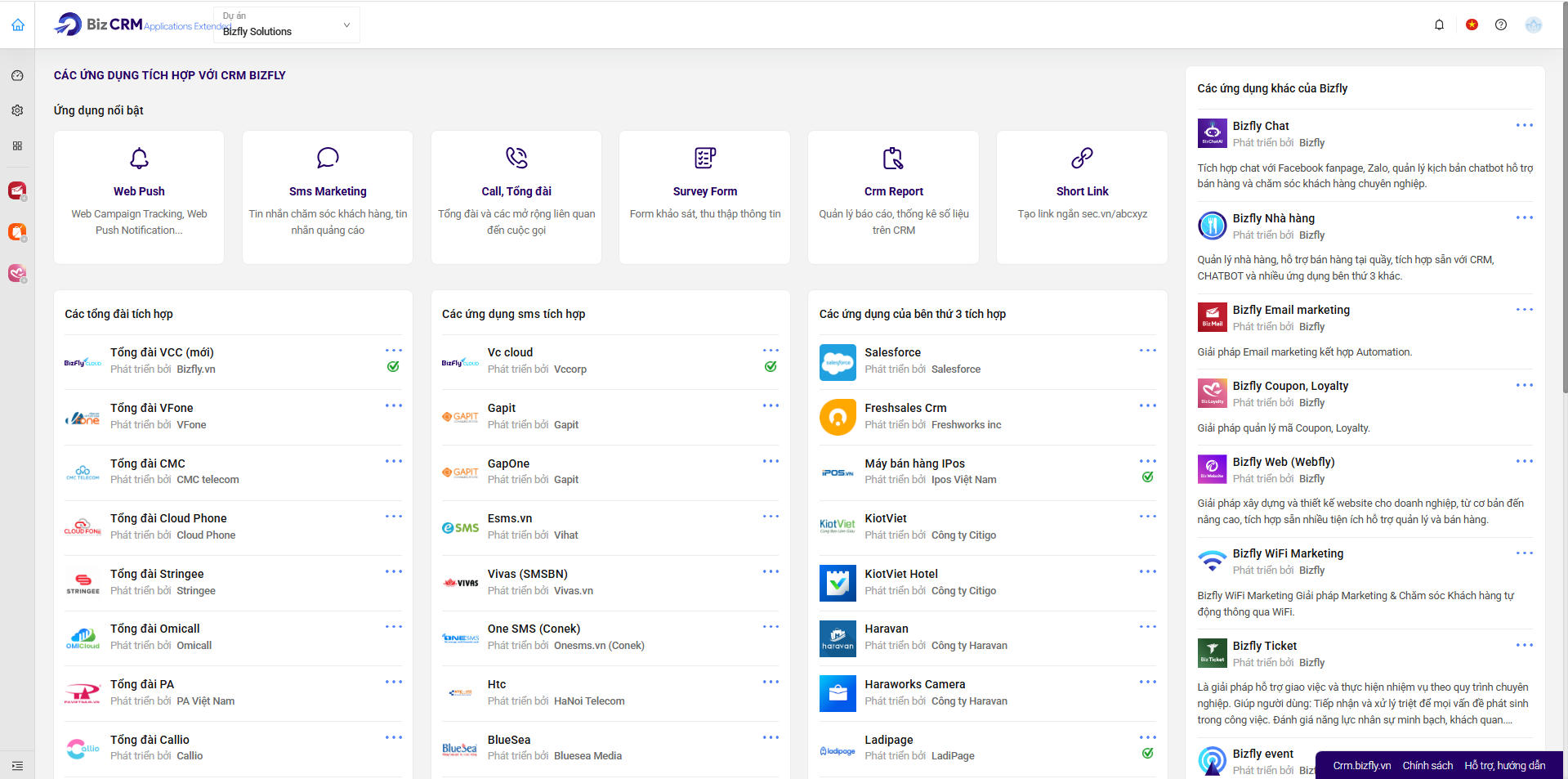Open the Survey Form icon
Screen dimensions: 1568x779
click(705, 158)
